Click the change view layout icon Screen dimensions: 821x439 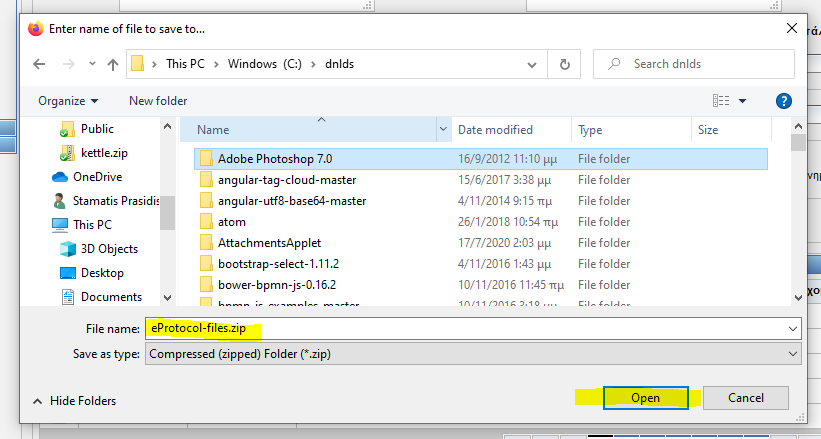(x=721, y=101)
